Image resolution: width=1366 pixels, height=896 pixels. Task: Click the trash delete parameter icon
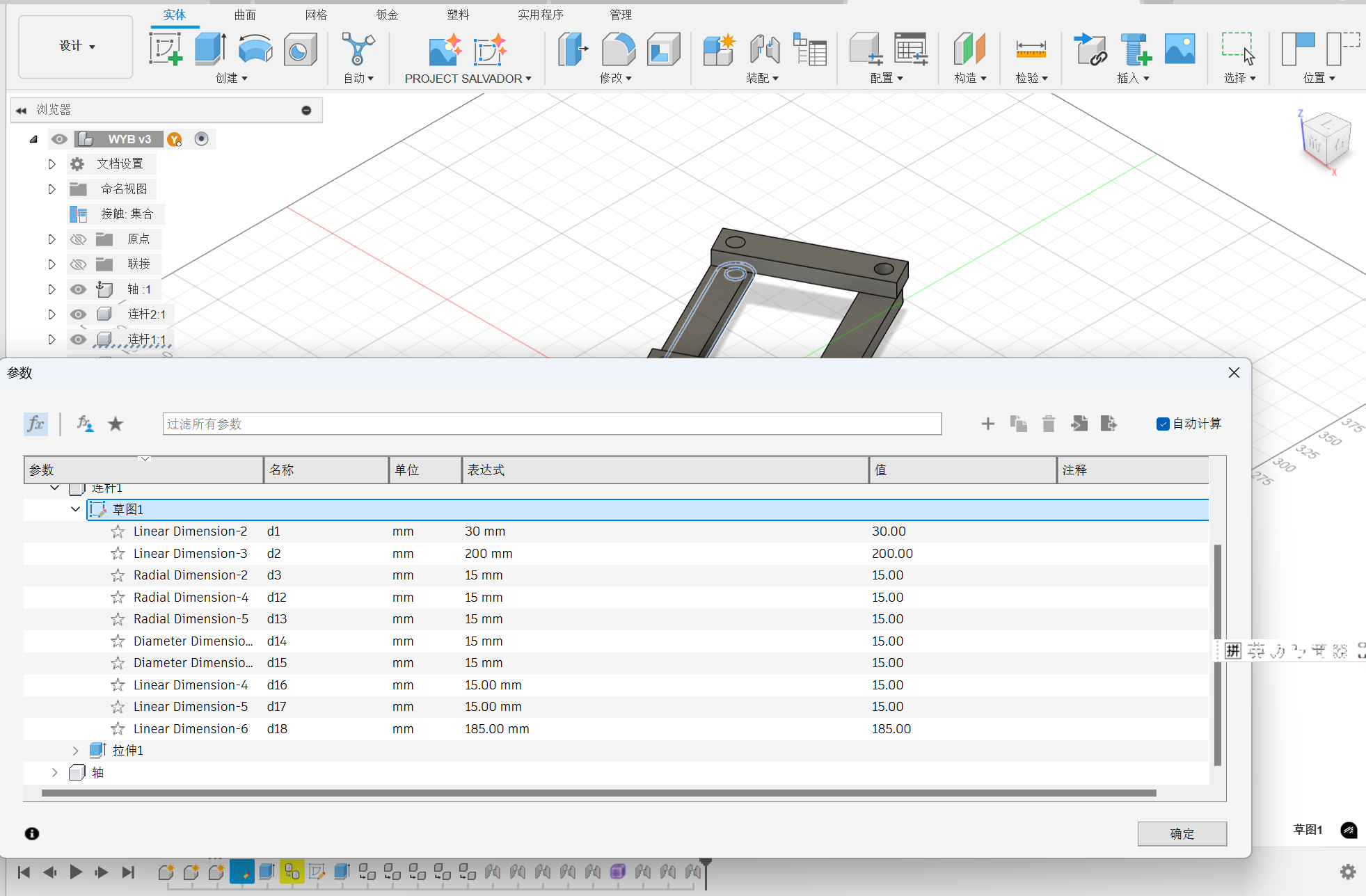(1048, 424)
